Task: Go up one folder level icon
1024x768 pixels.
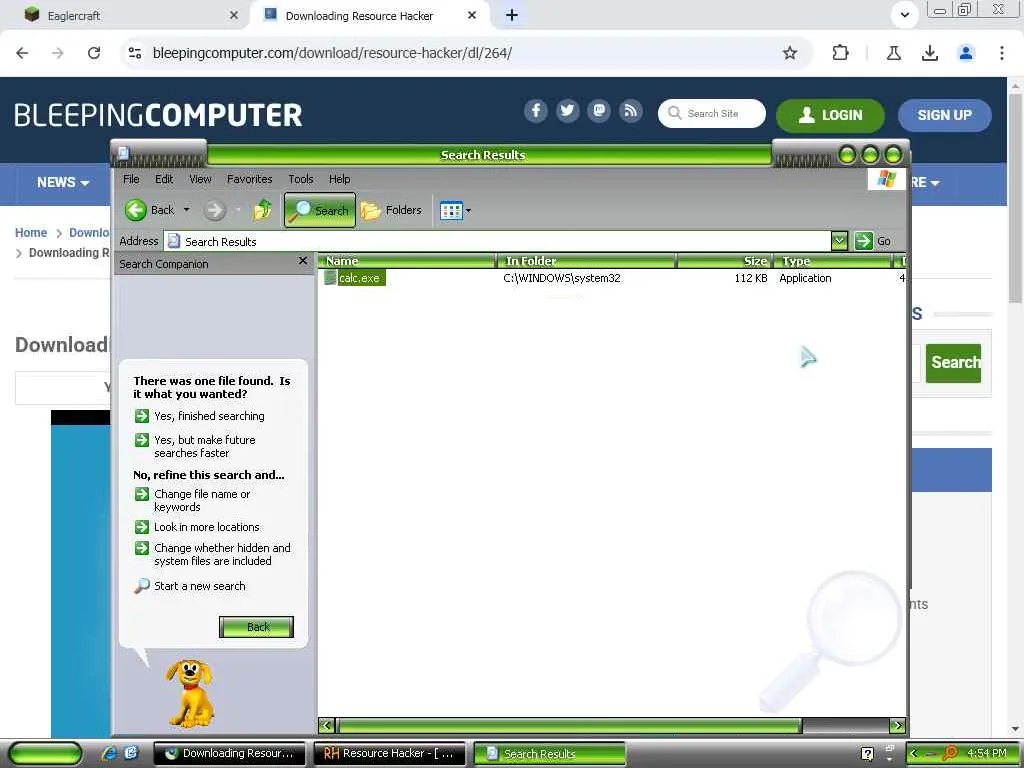Action: click(x=263, y=210)
